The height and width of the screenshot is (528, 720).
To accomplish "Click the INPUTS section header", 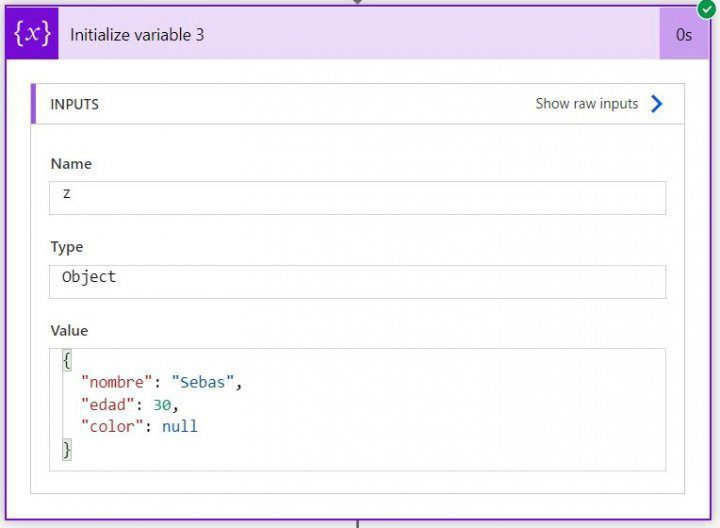I will pos(74,104).
